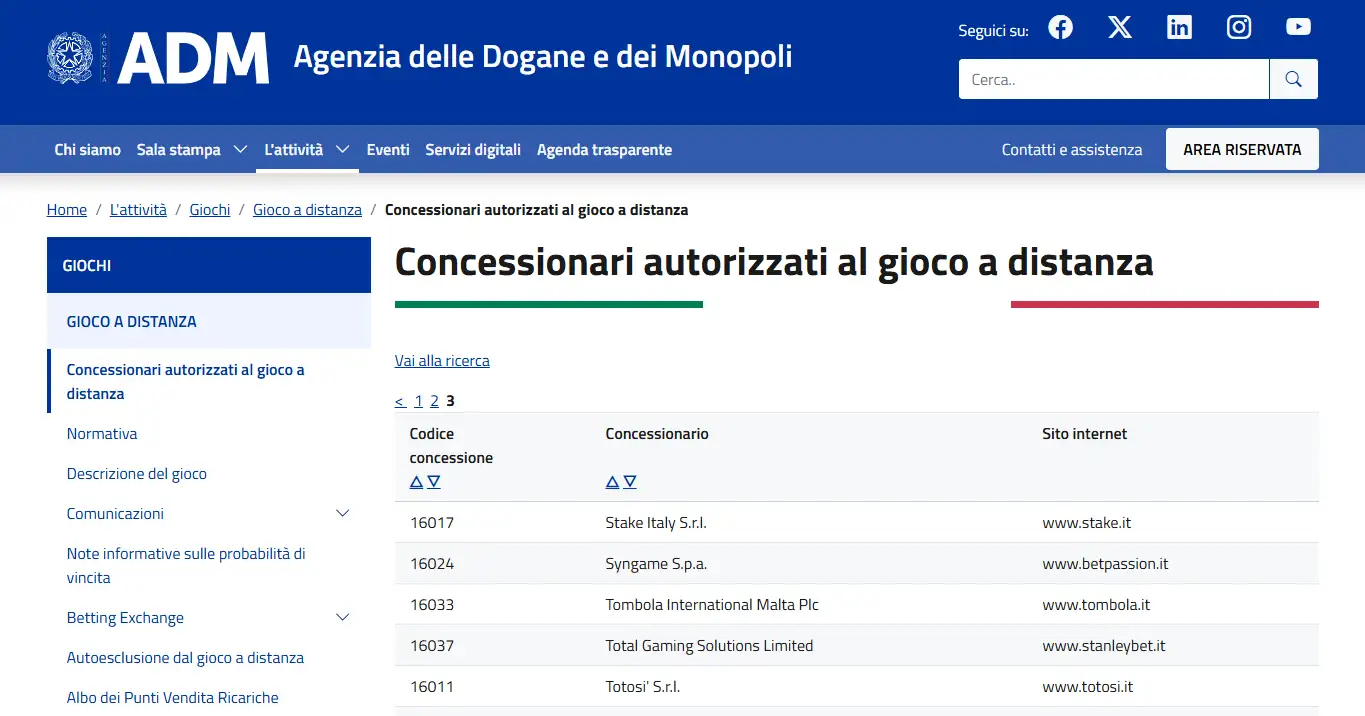Viewport: 1365px width, 716px height.
Task: Sort Codice concessione ascending arrow
Action: coord(416,482)
